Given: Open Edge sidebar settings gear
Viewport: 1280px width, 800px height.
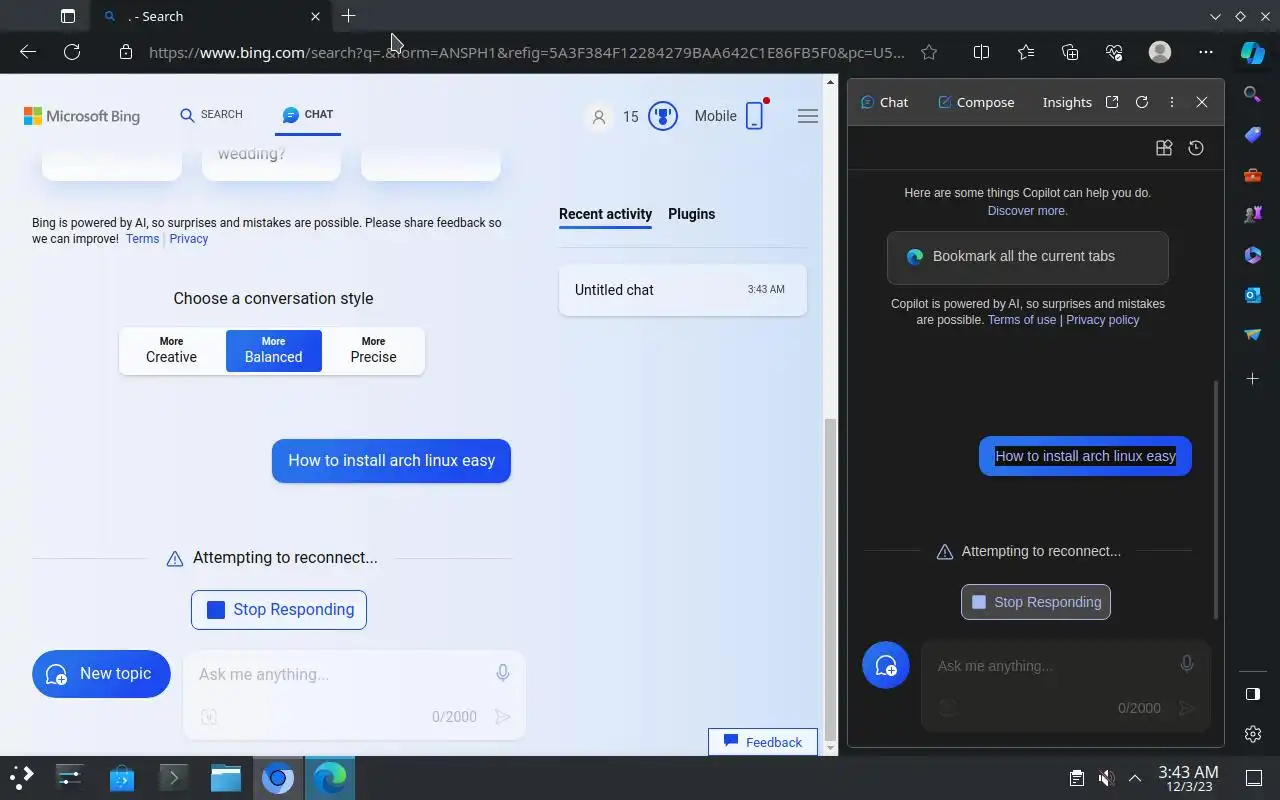Looking at the screenshot, I should tap(1253, 734).
